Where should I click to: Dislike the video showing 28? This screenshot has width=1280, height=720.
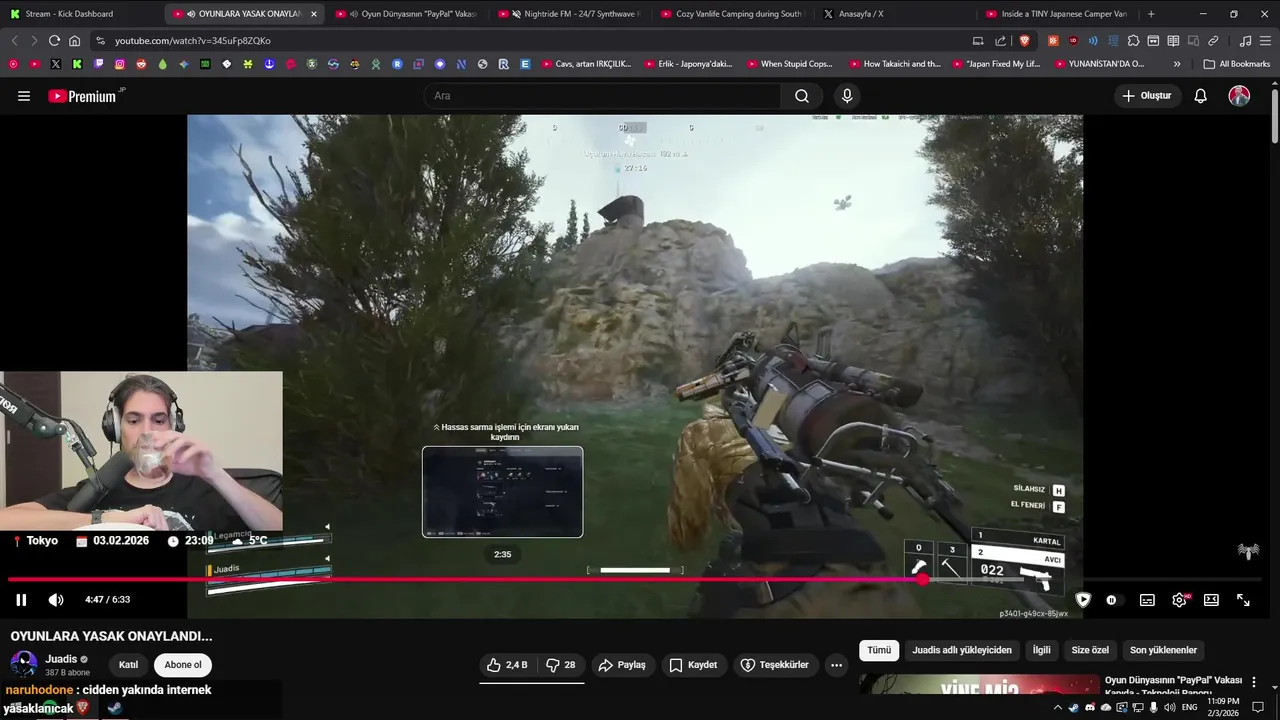tap(561, 665)
